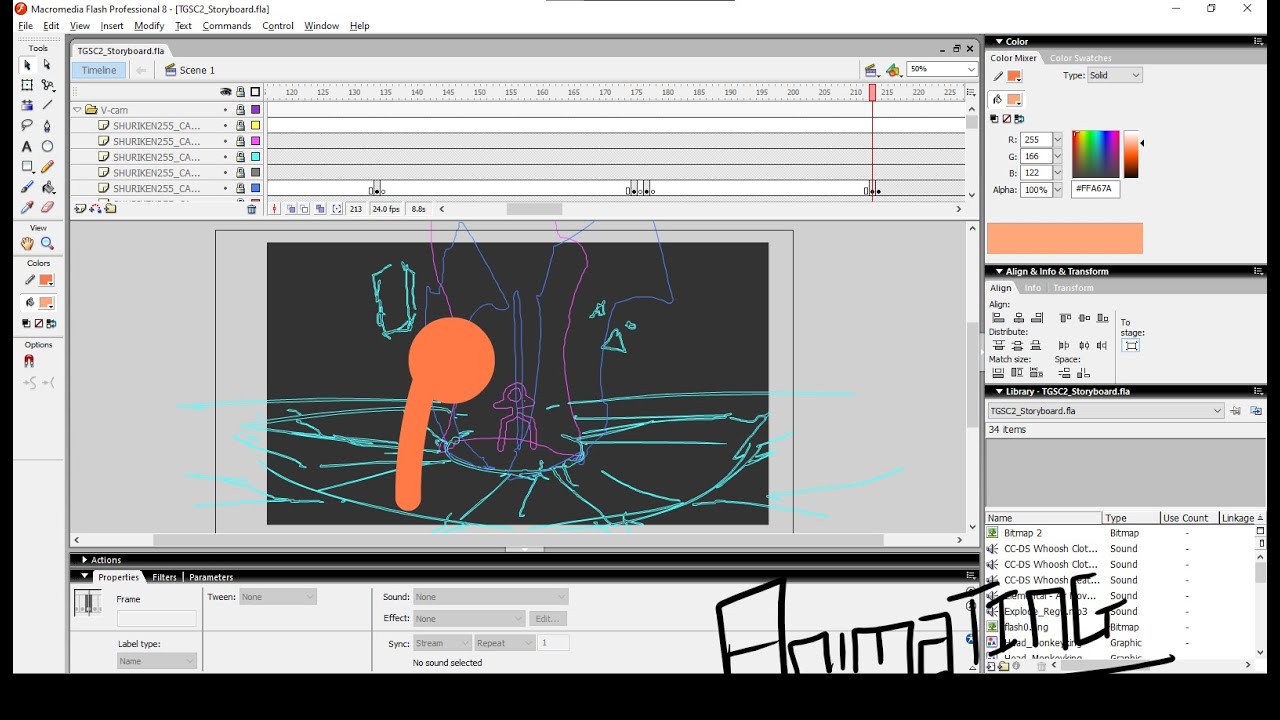Click the Align left edge icon

(x=998, y=318)
